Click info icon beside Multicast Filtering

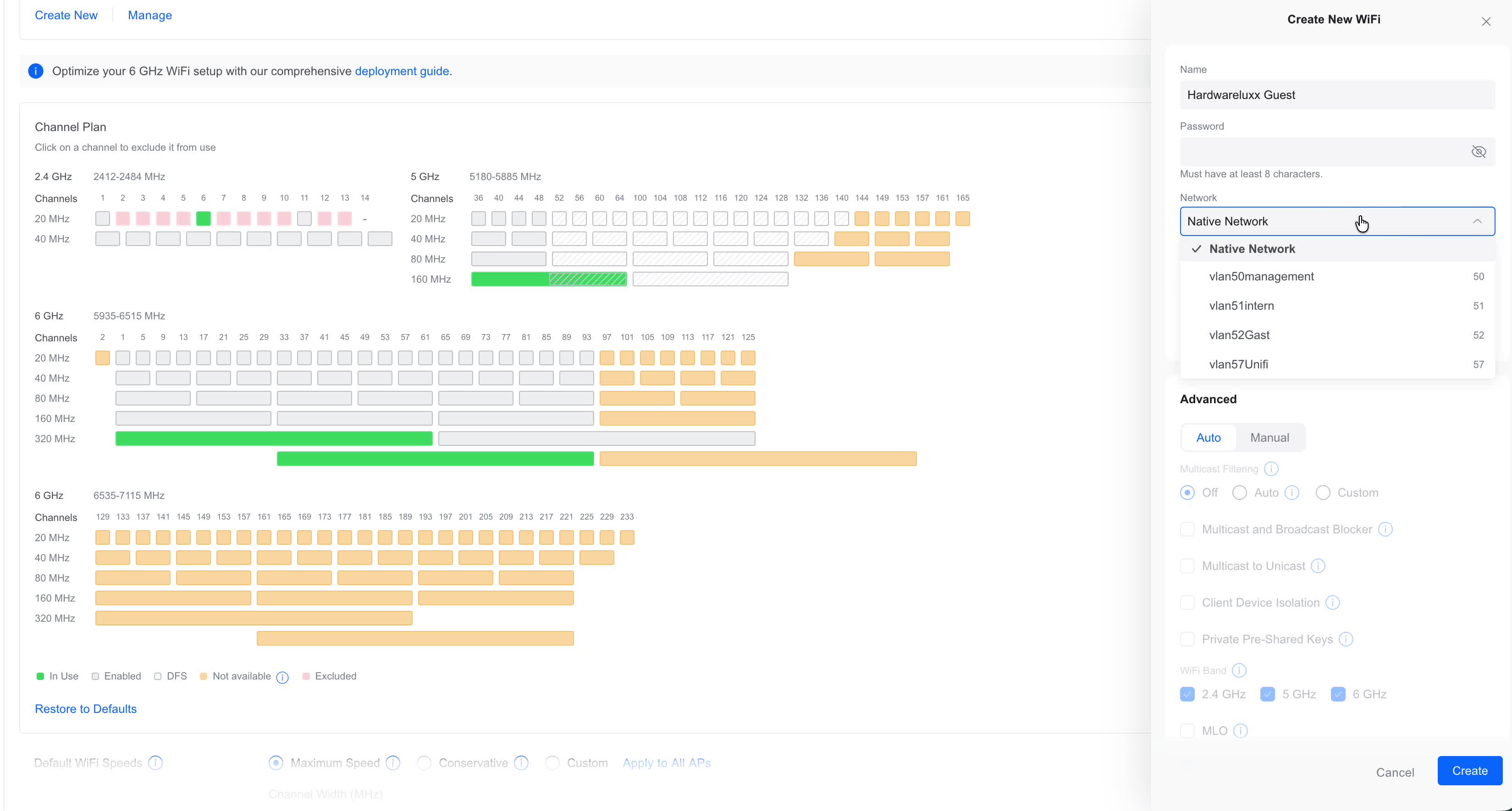click(x=1271, y=469)
